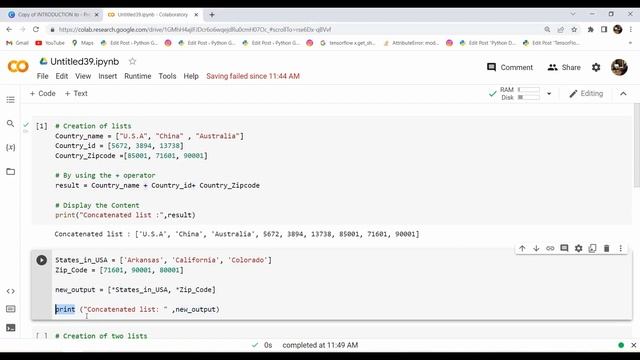The height and width of the screenshot is (360, 640).
Task: Move the selected cell down
Action: tap(536, 248)
